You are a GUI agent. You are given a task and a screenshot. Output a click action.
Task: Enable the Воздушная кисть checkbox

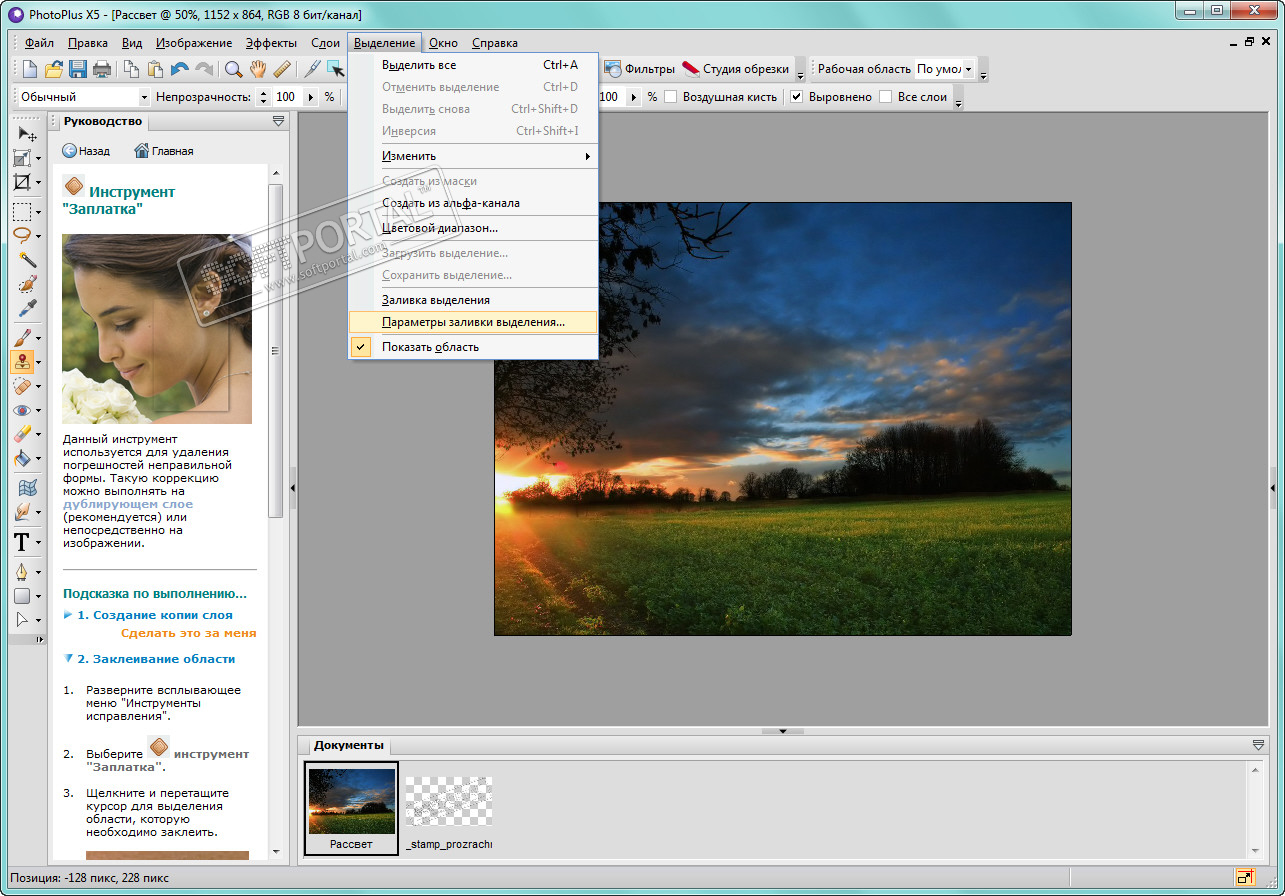pyautogui.click(x=671, y=97)
